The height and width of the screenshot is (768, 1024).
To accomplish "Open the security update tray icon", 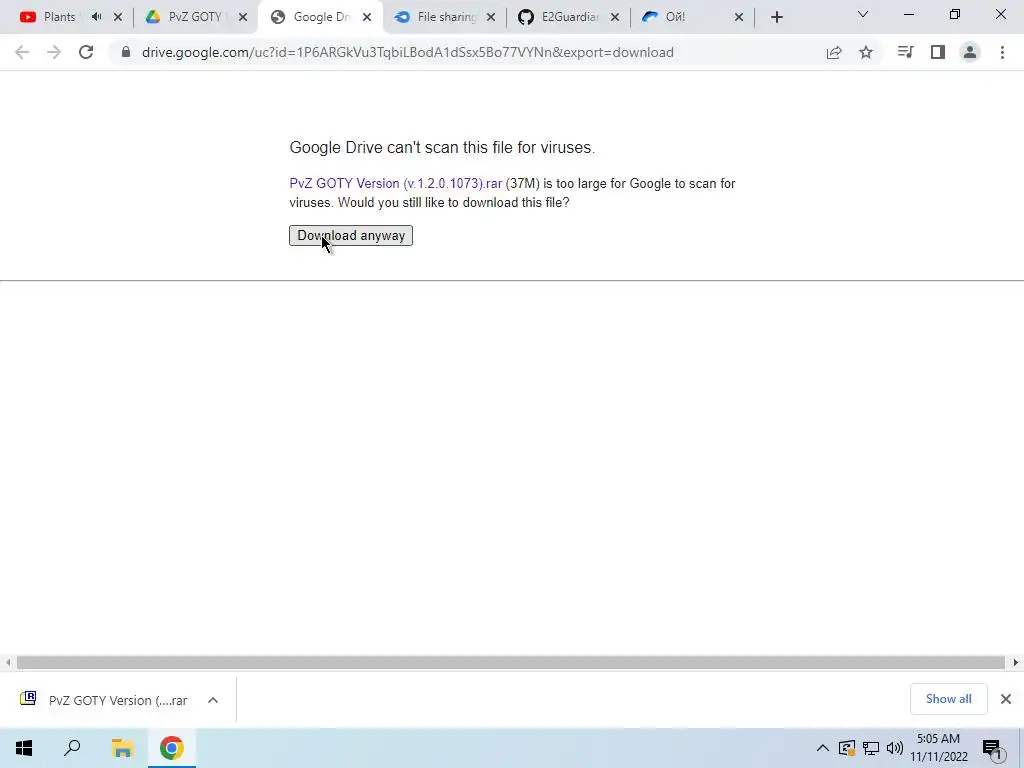I will click(x=846, y=748).
